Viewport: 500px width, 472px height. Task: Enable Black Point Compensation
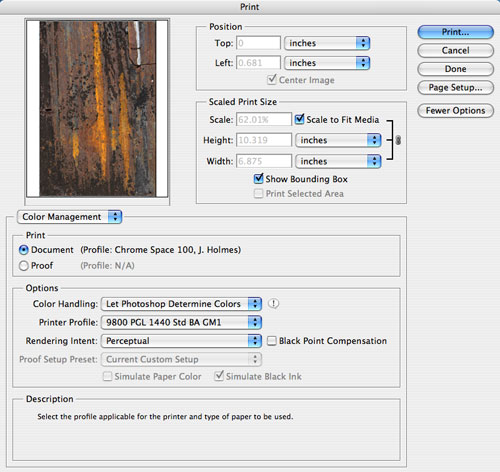coord(272,341)
